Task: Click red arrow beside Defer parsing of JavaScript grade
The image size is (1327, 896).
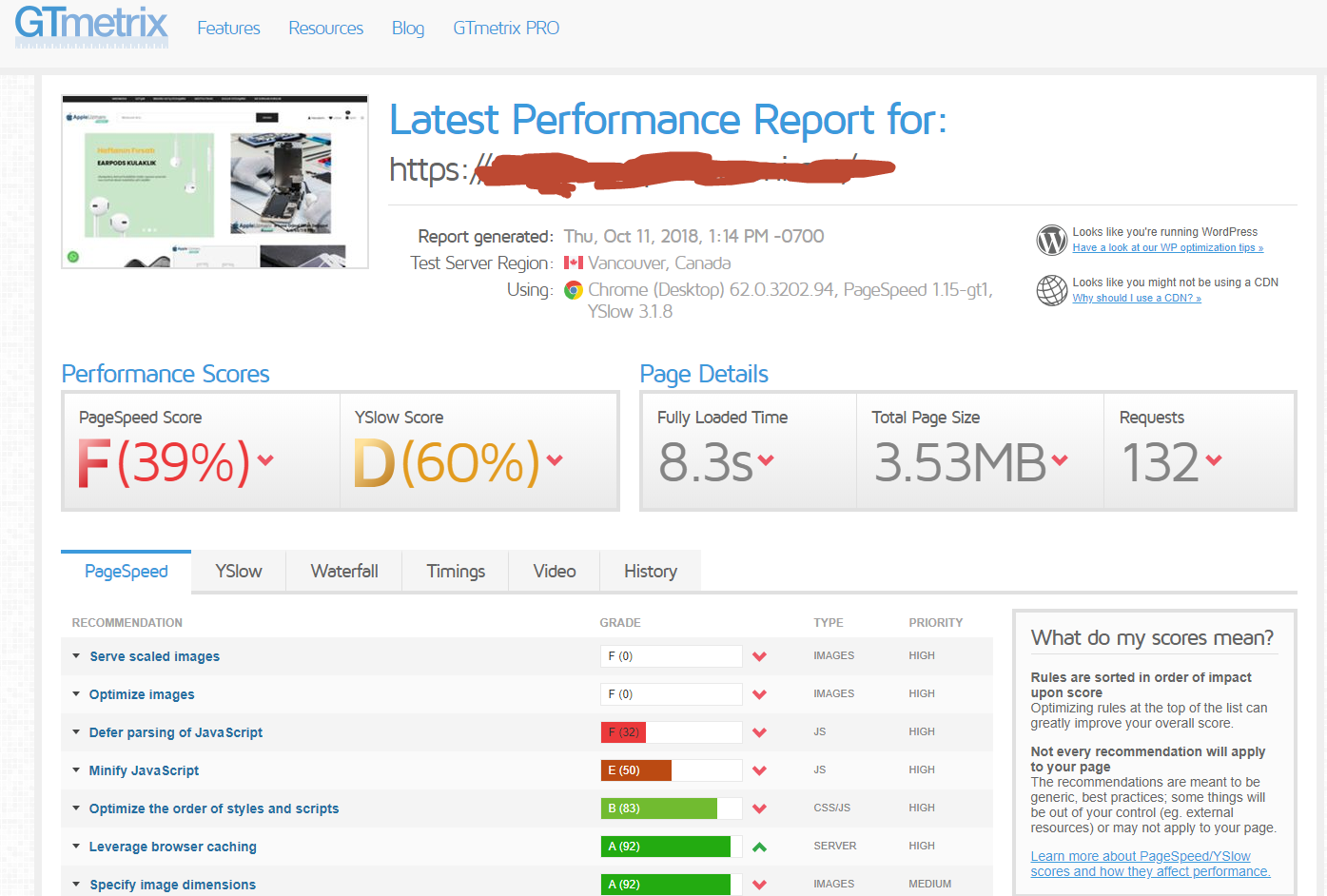Action: click(x=759, y=732)
